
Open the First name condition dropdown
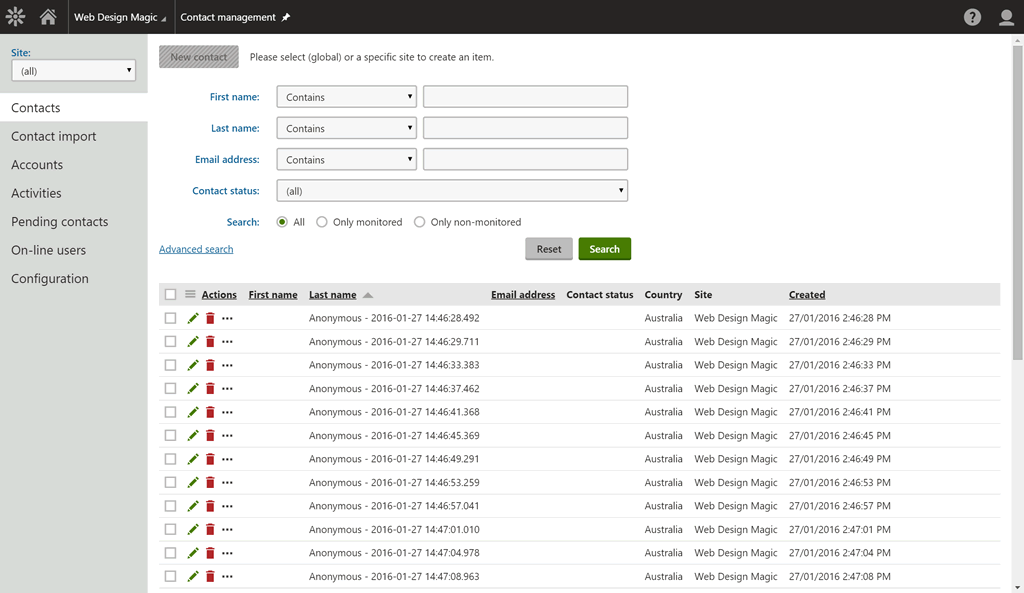[346, 97]
